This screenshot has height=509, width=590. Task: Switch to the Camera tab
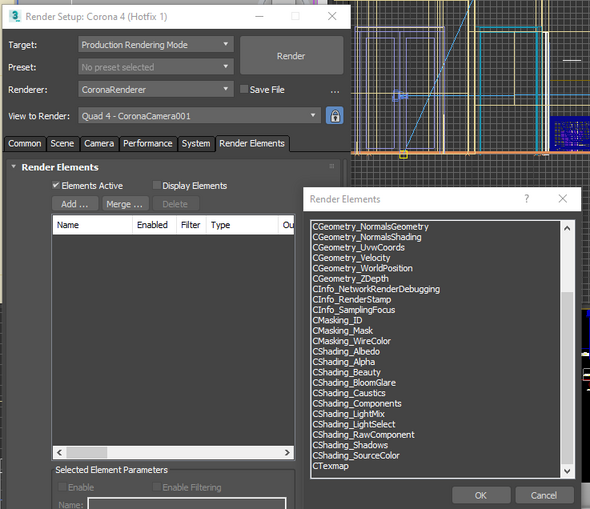pos(99,143)
